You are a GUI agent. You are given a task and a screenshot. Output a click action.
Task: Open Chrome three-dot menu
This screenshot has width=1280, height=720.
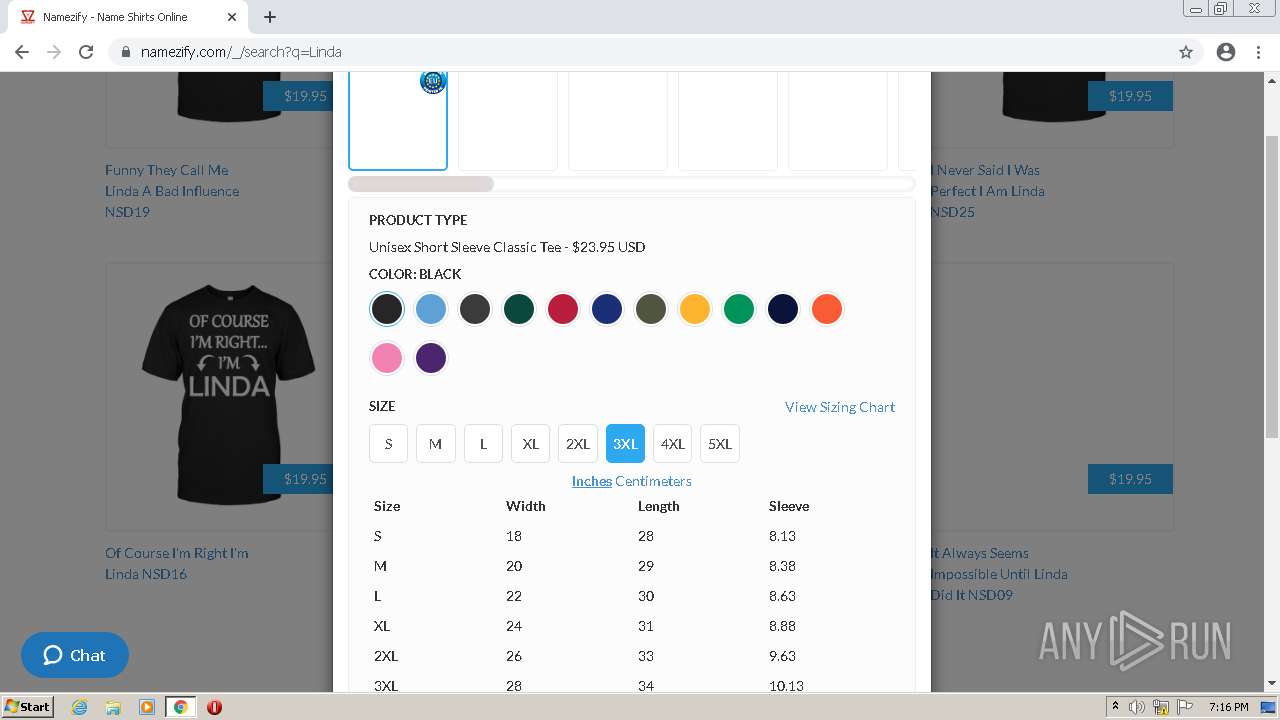click(x=1258, y=52)
